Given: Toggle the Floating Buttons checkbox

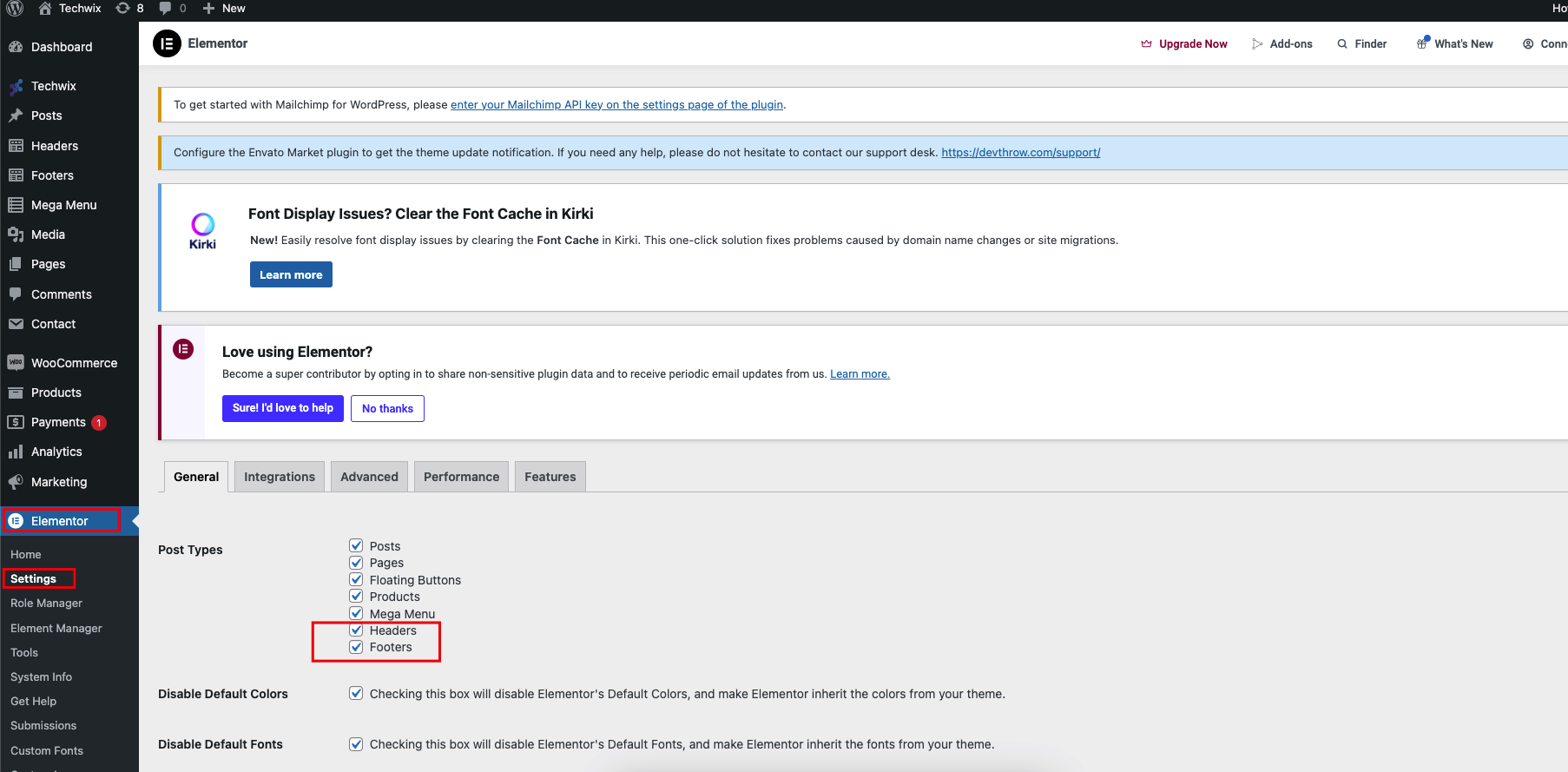Looking at the screenshot, I should coord(356,579).
